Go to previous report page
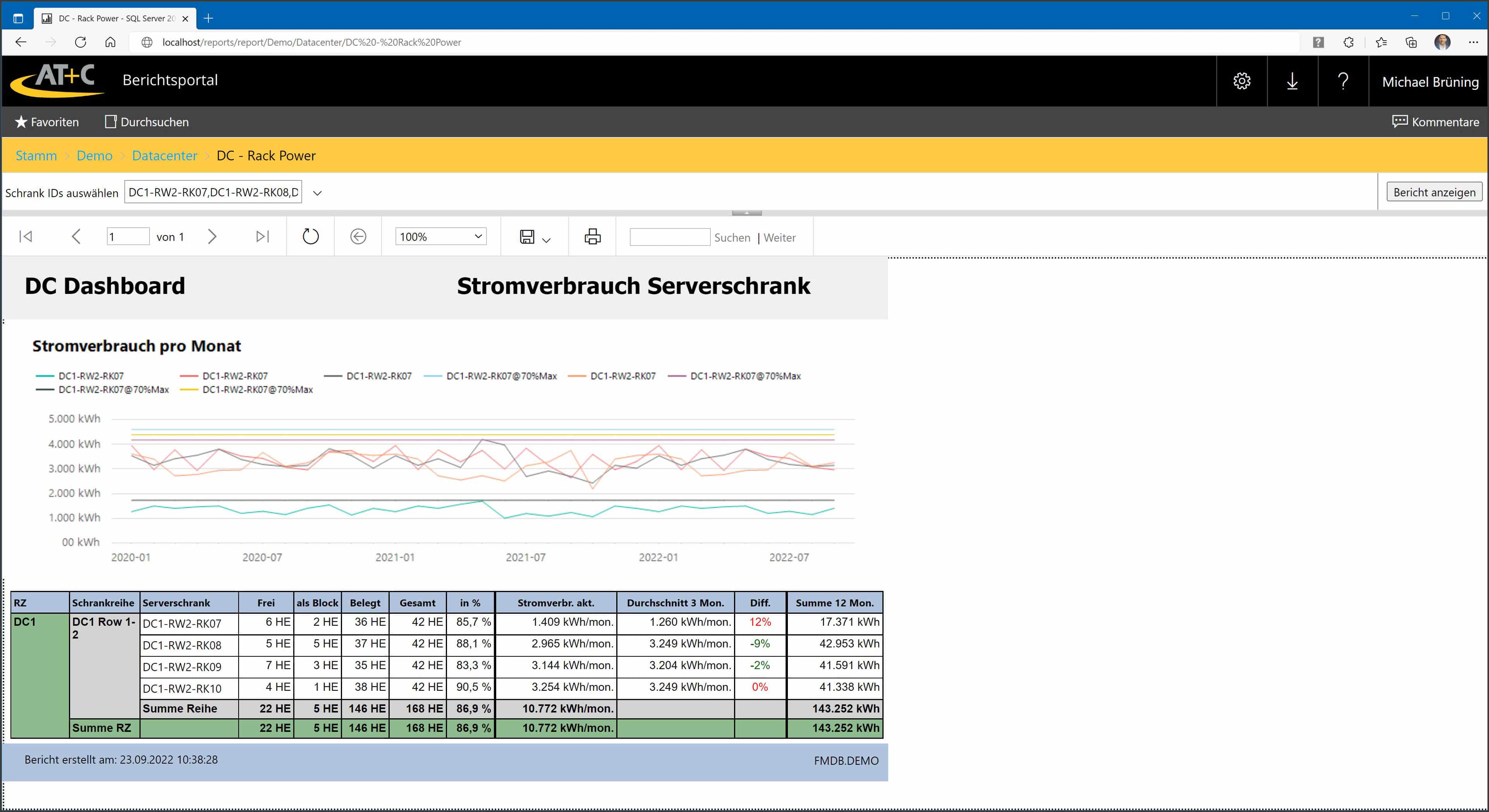Screen dimensions: 1489x812 point(76,236)
